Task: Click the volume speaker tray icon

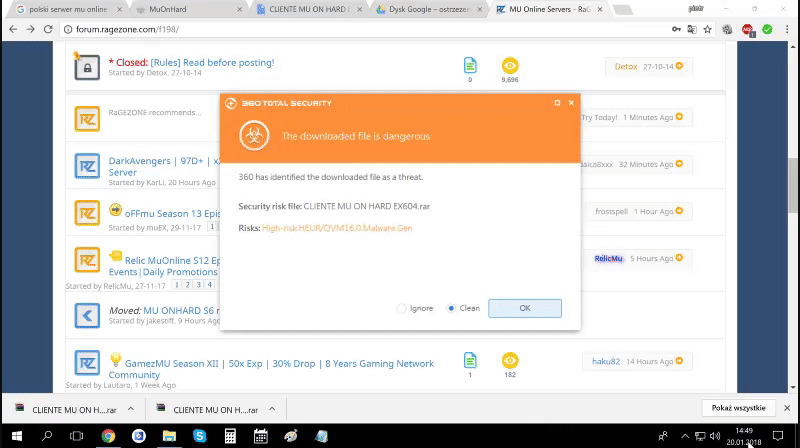Action: 715,436
